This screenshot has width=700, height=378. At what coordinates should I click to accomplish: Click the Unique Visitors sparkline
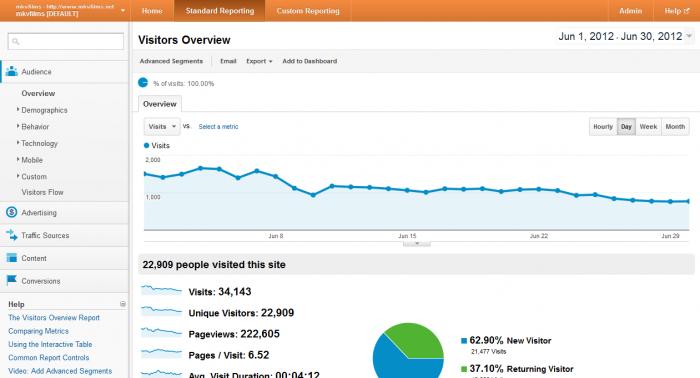coord(161,311)
